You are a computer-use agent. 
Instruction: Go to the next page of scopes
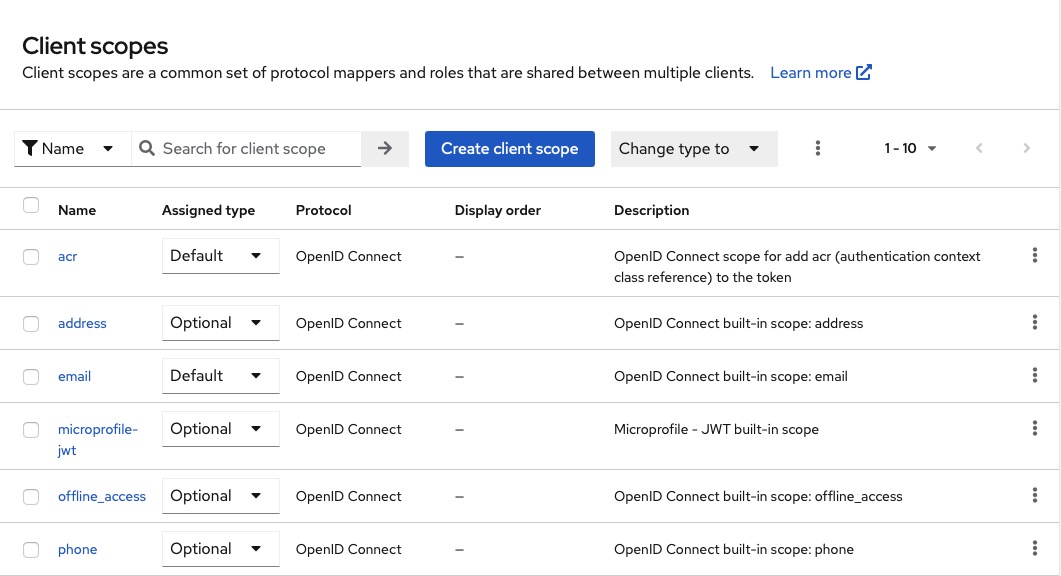click(x=1027, y=148)
